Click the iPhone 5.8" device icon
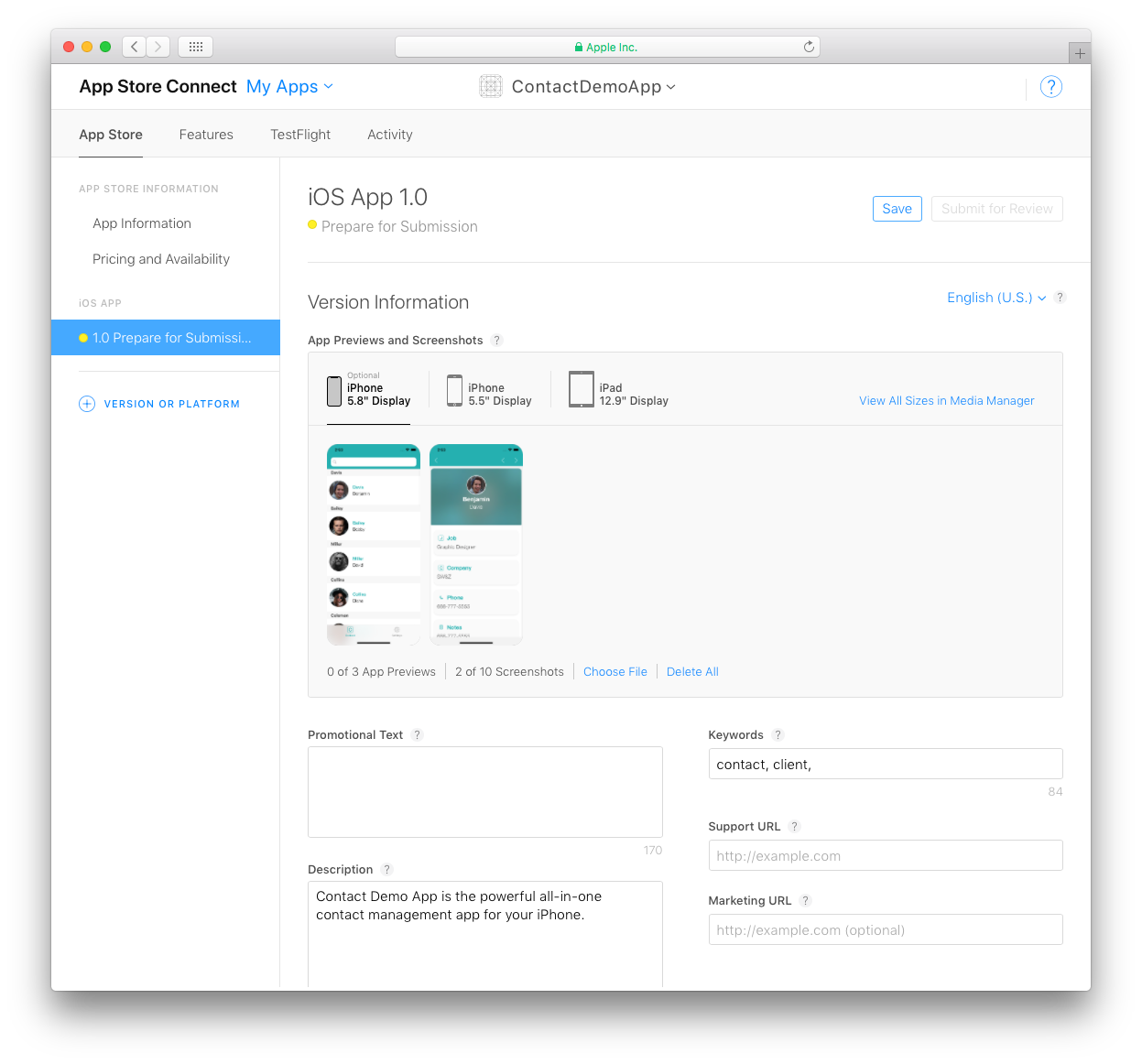This screenshot has width=1142, height=1064. tap(334, 391)
